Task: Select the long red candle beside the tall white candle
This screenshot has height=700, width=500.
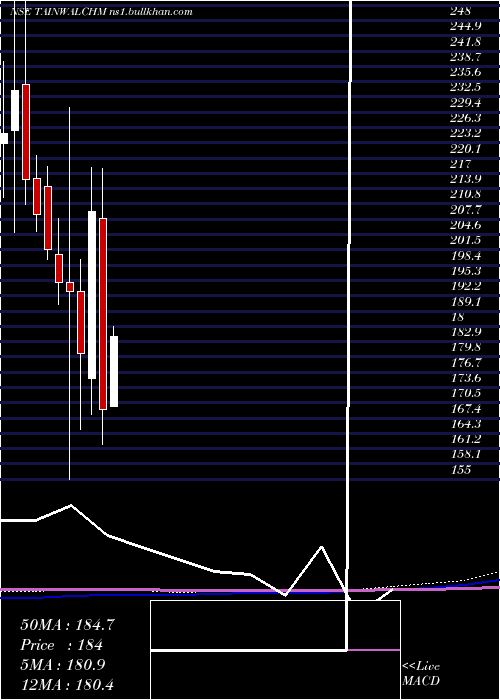Action: (103, 313)
